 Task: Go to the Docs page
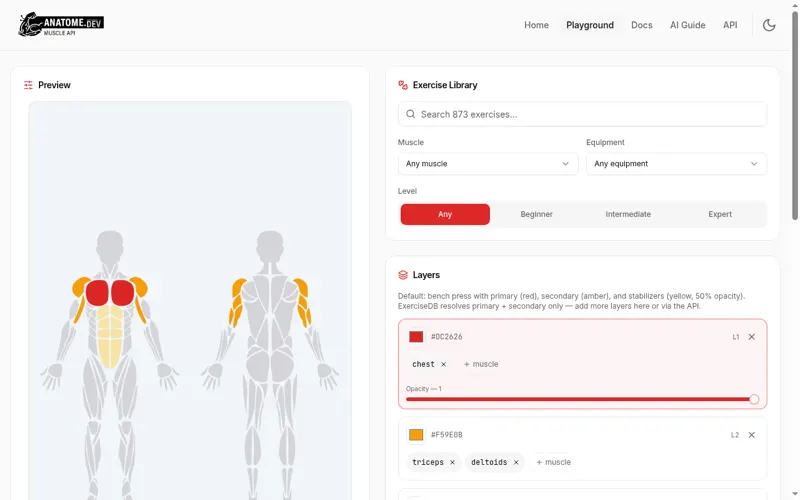point(641,25)
